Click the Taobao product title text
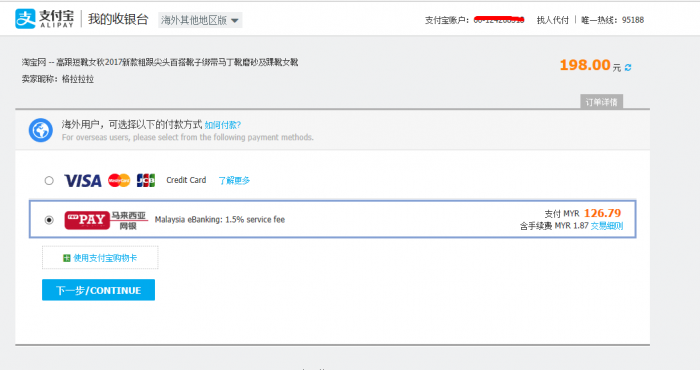 click(x=160, y=62)
